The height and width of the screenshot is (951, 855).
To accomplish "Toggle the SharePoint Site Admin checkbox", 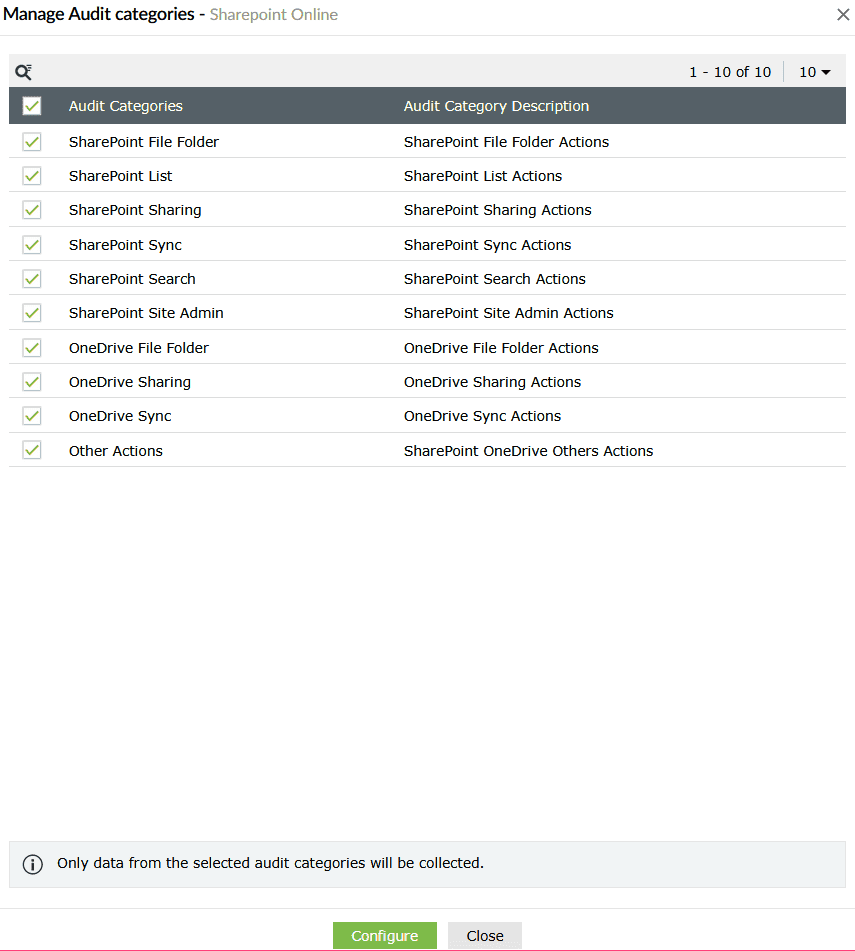I will tap(31, 312).
